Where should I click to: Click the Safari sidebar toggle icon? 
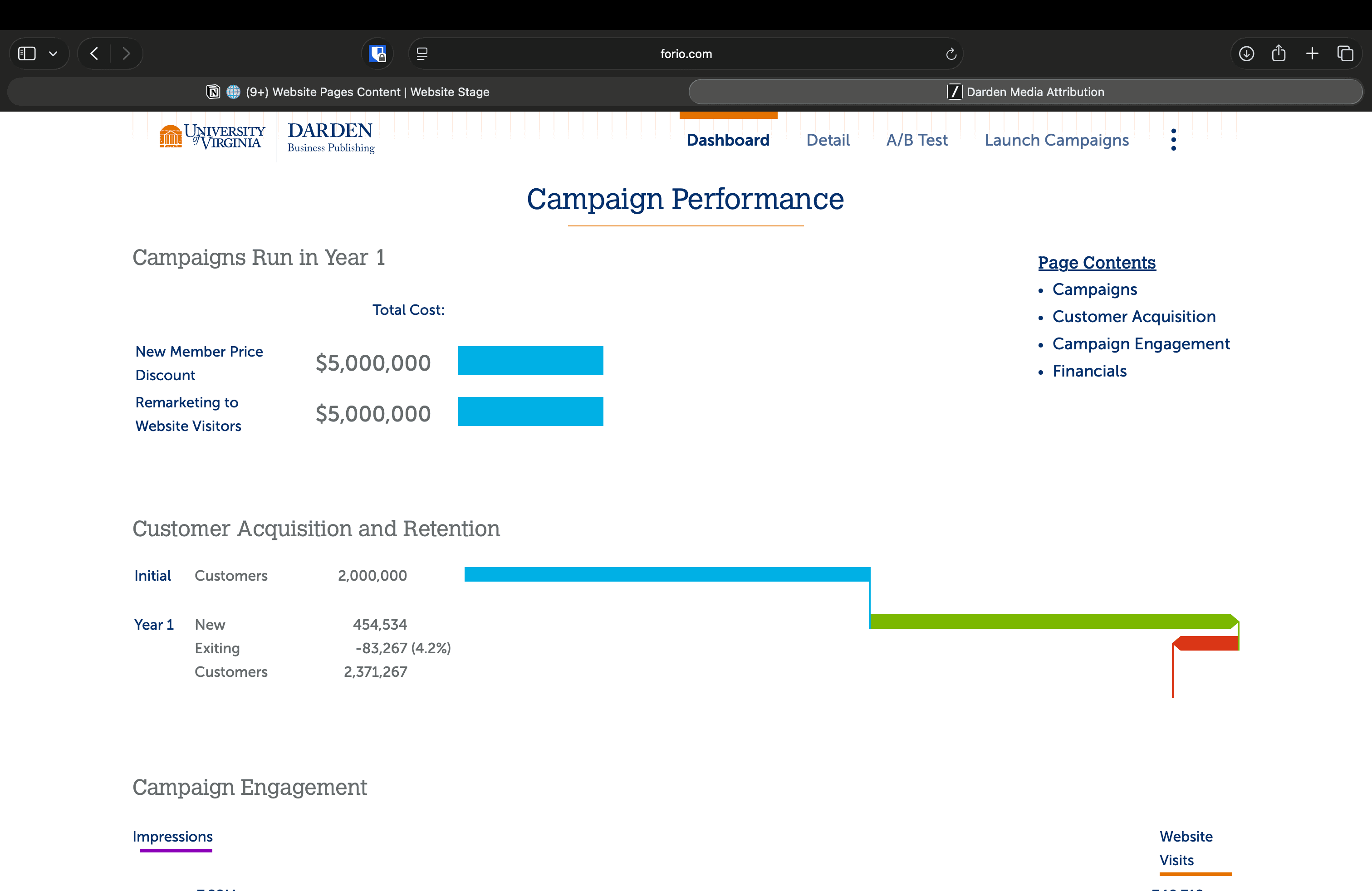click(x=27, y=54)
